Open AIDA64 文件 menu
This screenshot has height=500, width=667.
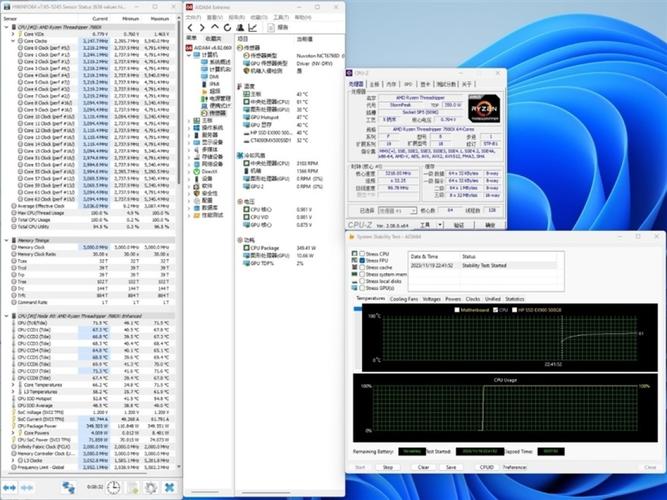[x=193, y=17]
